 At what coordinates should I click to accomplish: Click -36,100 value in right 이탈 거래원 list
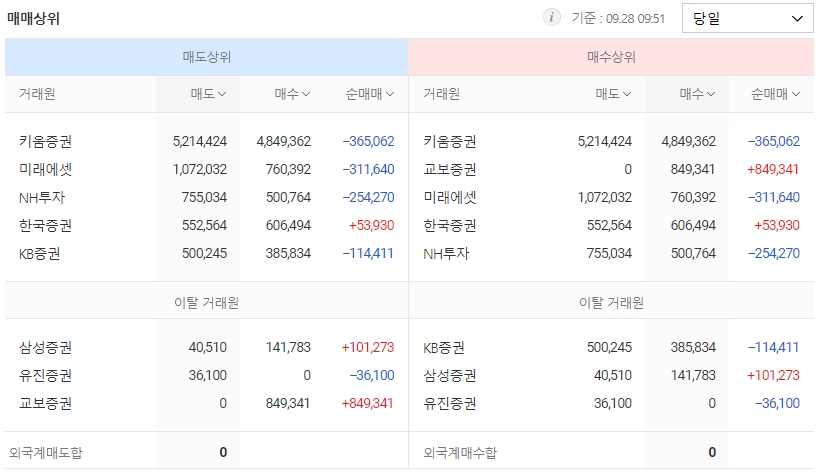coord(777,403)
